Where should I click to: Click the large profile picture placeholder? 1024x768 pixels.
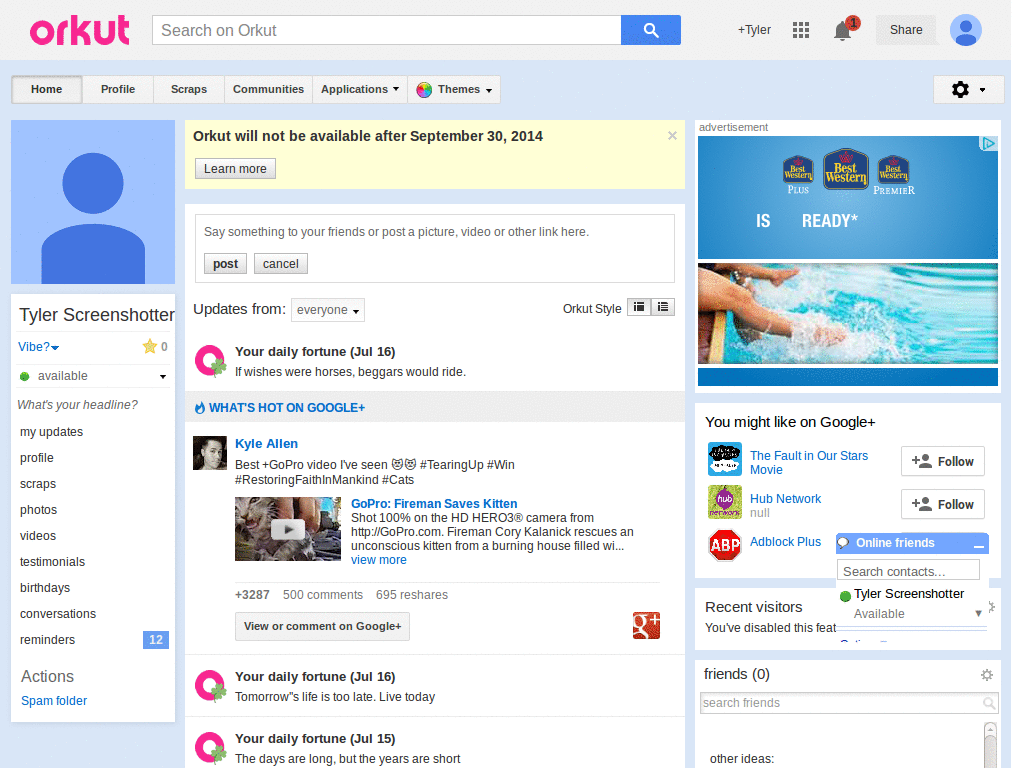93,202
